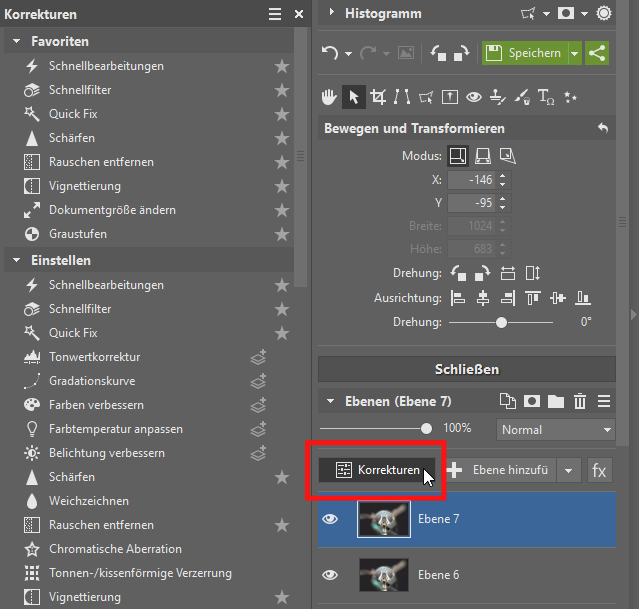Click the text tool icon
The width and height of the screenshot is (639, 609).
pyautogui.click(x=546, y=97)
